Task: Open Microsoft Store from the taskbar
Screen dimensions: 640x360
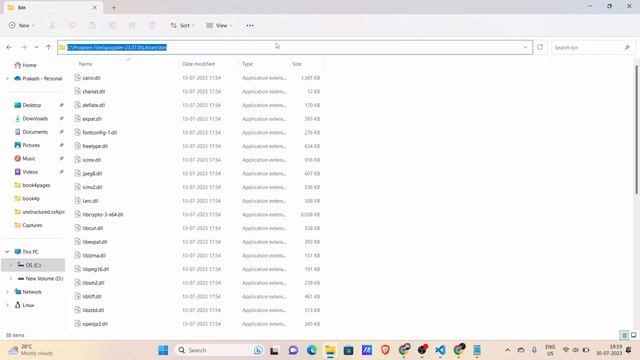Action: (x=348, y=350)
